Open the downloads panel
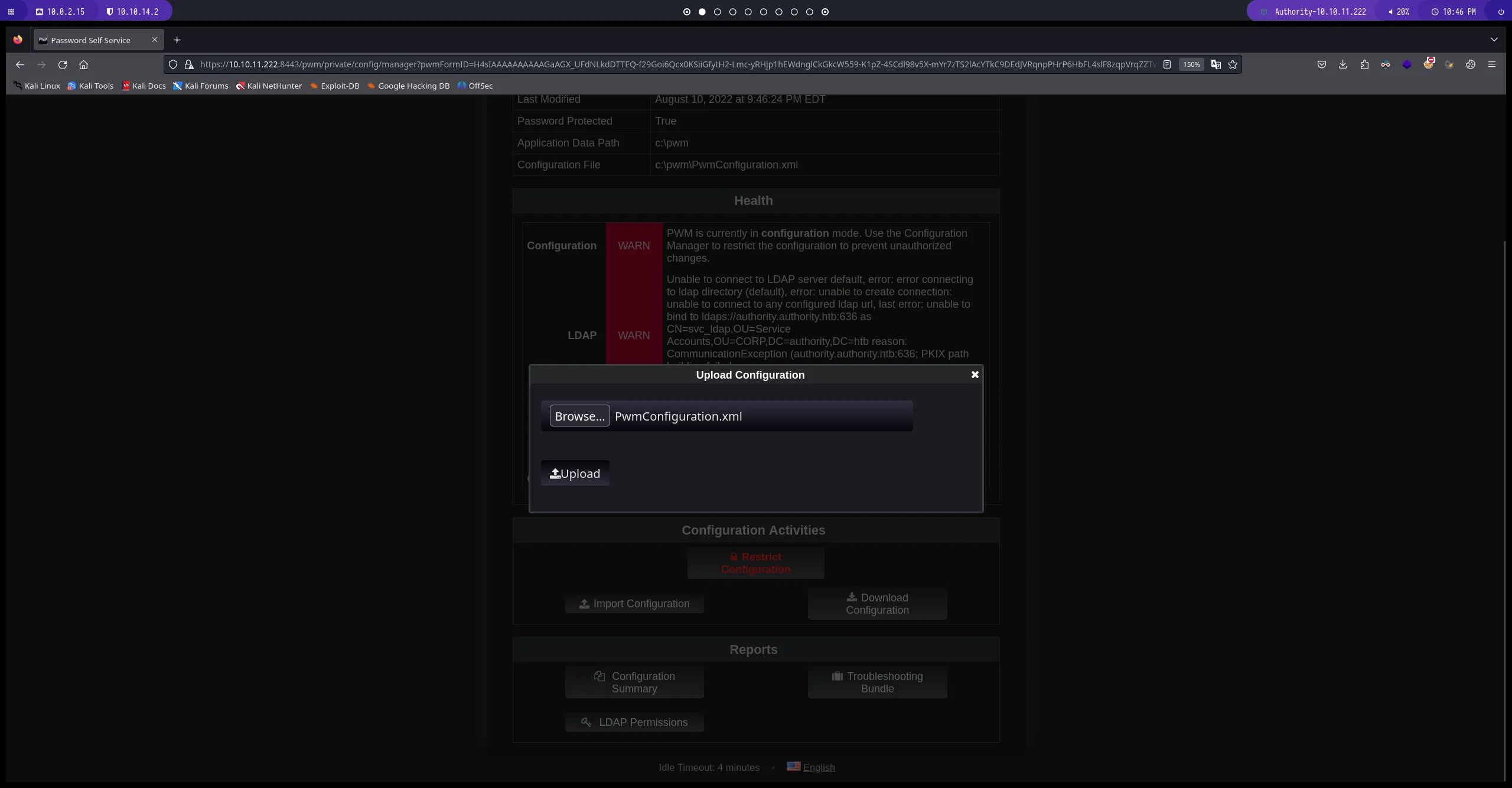Viewport: 1512px width, 788px height. 1343,65
